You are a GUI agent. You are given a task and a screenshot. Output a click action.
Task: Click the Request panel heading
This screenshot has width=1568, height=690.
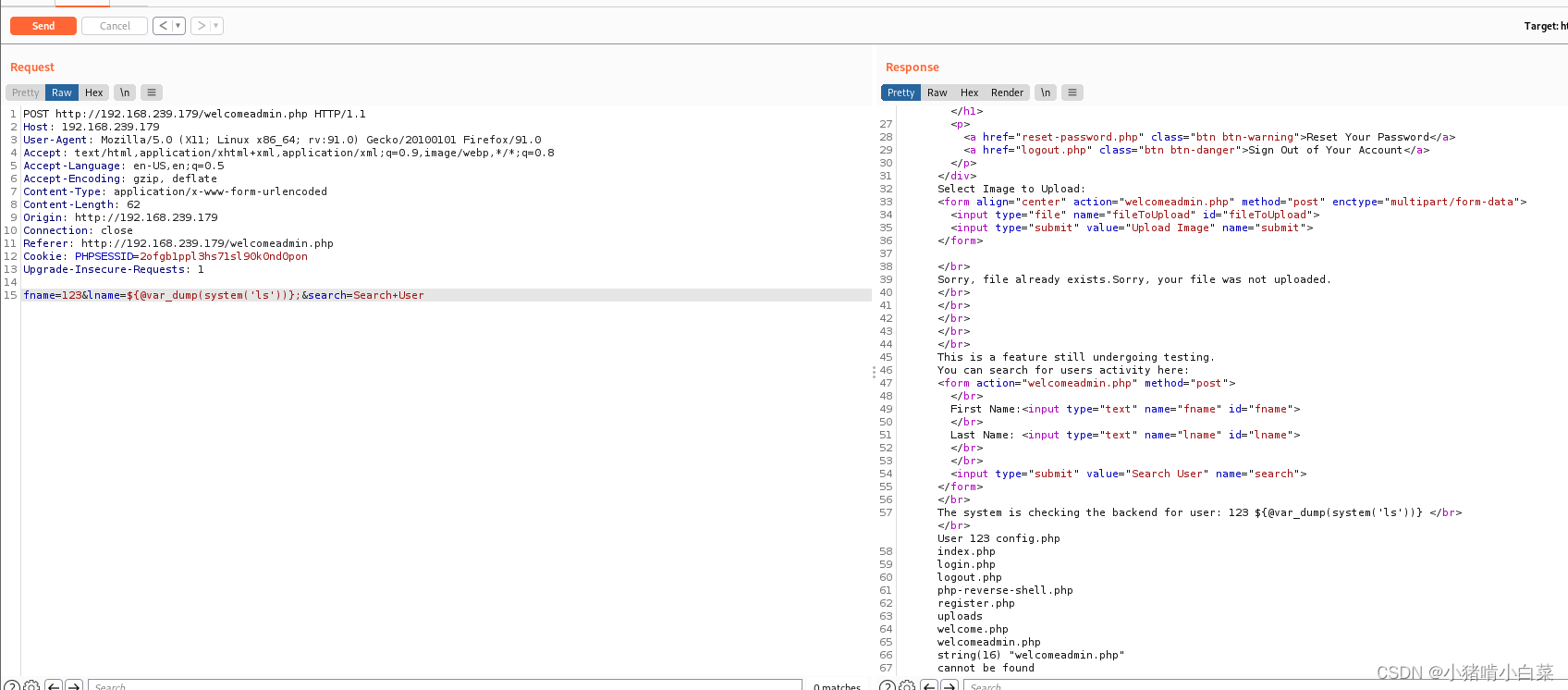click(x=32, y=68)
